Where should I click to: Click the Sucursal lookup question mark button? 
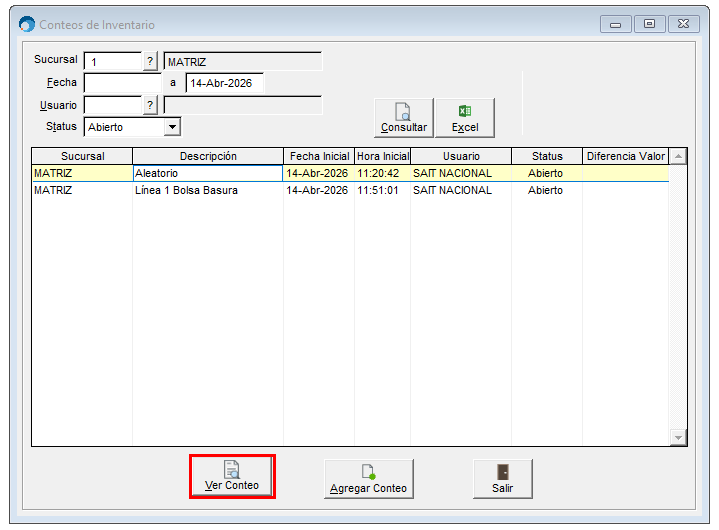click(151, 62)
